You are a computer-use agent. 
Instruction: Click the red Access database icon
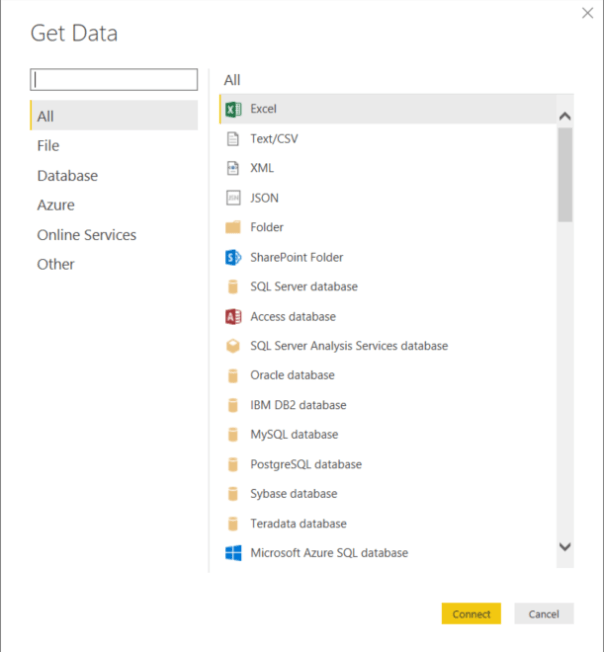coord(233,317)
